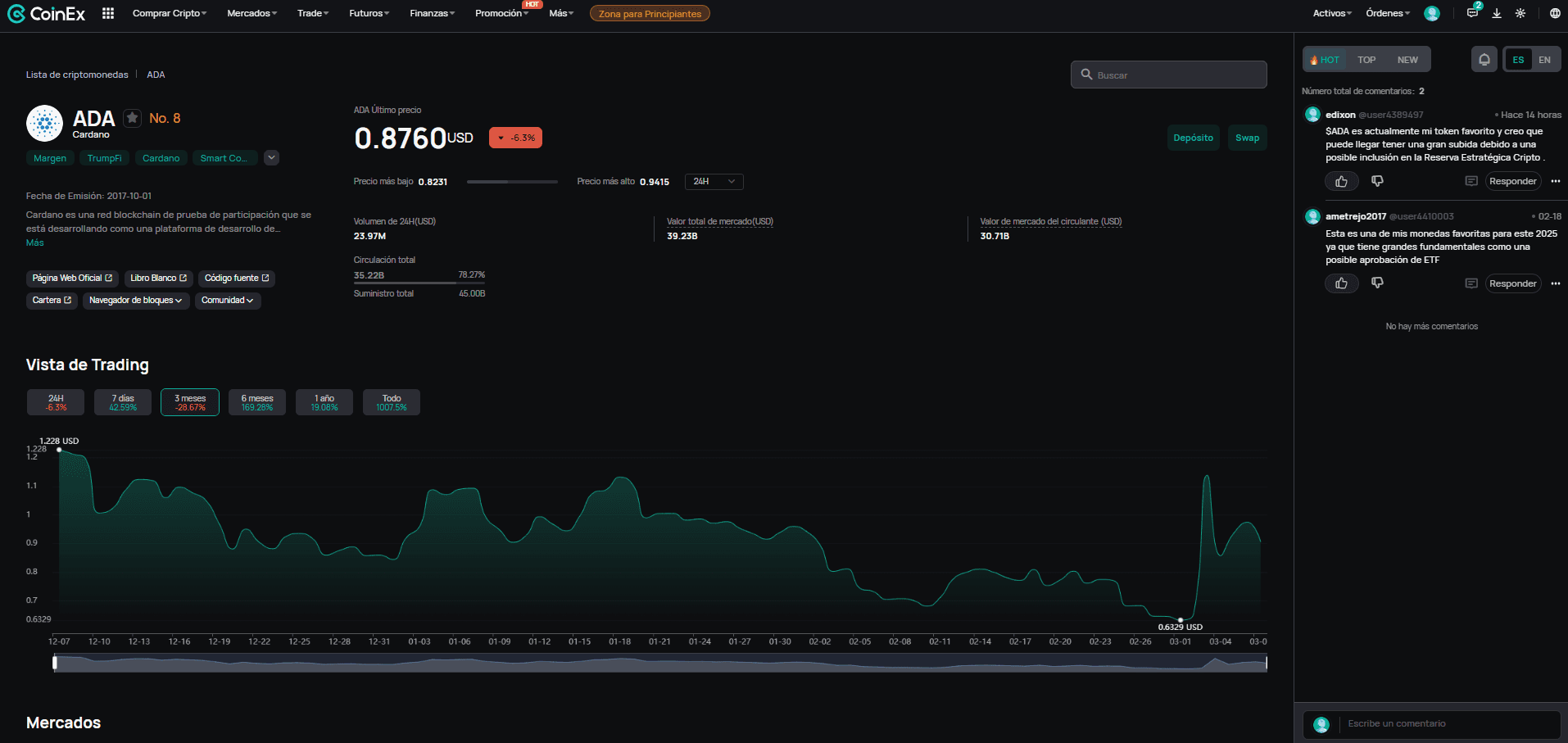Screen dimensions: 1568x743
Task: Click the comment notifications bell icon
Action: point(1484,59)
